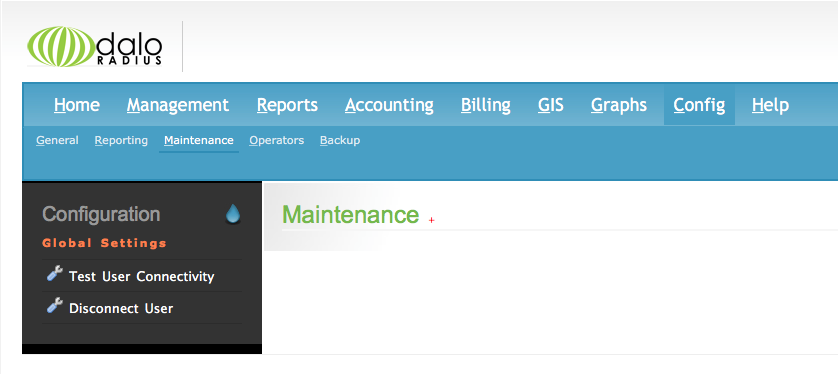
Task: Open the Test User Connectivity link
Action: click(x=142, y=277)
